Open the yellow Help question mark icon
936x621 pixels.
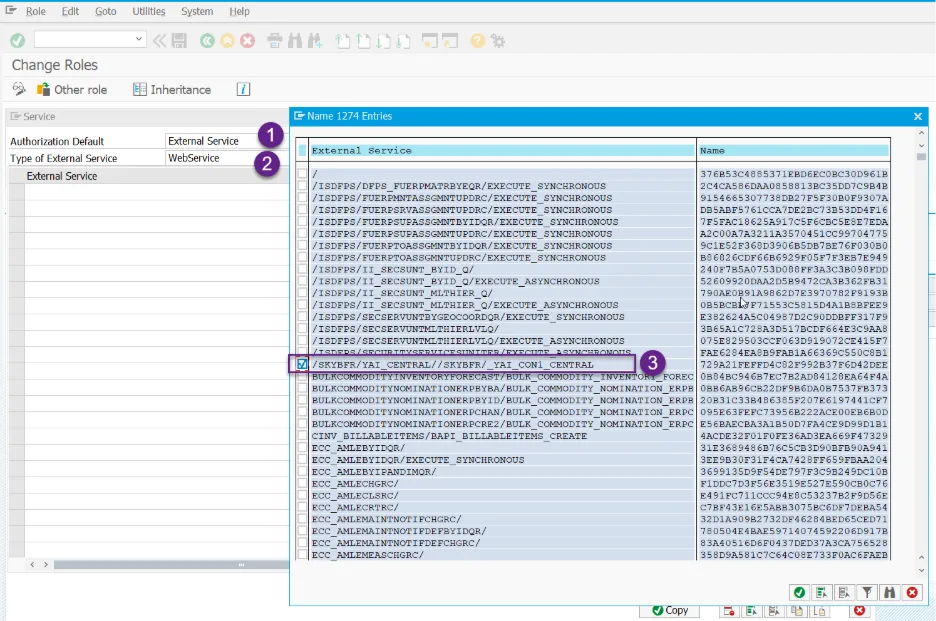coord(478,41)
